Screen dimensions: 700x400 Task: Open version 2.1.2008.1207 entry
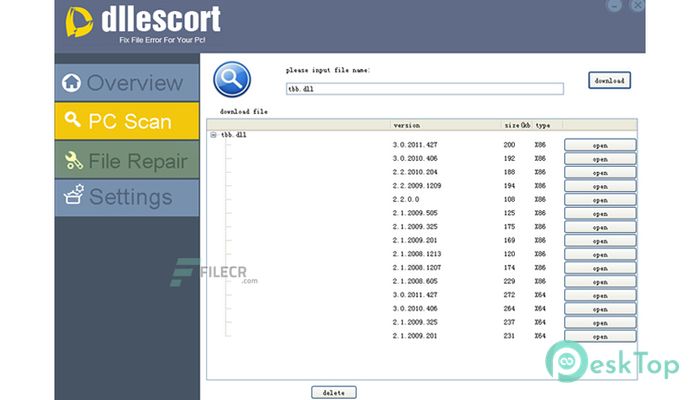(600, 268)
